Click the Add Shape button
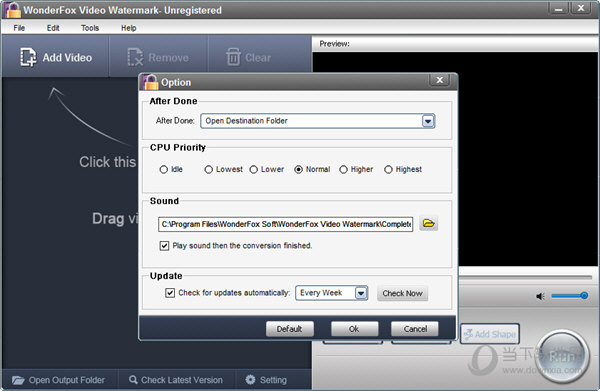The image size is (600, 391). point(490,334)
